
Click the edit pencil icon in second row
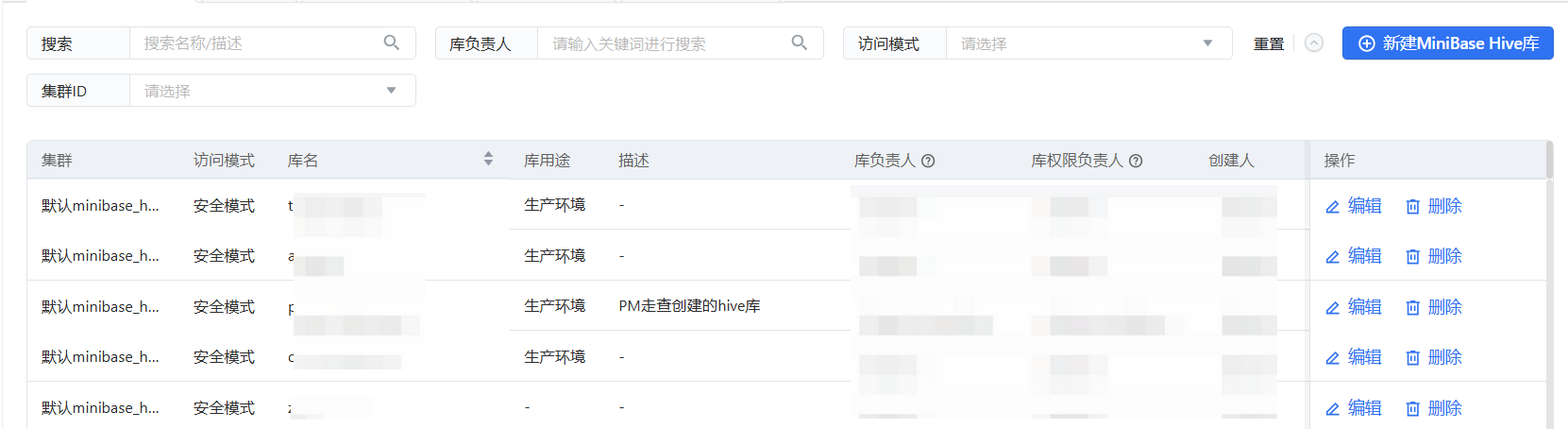tap(1333, 257)
